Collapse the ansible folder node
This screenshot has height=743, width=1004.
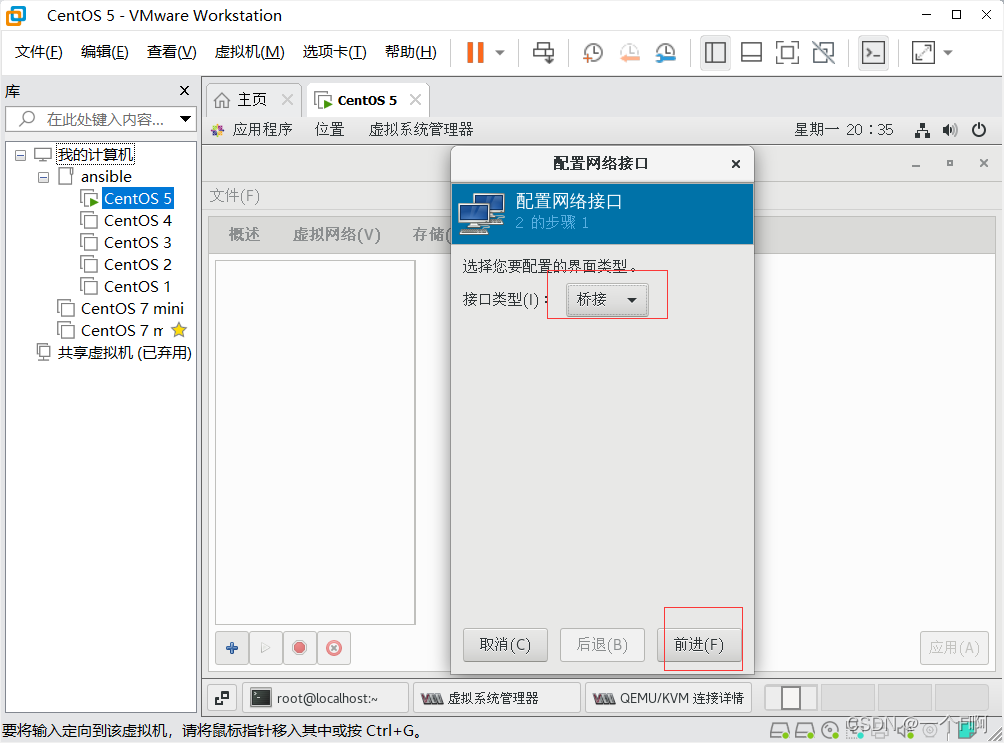pos(43,177)
